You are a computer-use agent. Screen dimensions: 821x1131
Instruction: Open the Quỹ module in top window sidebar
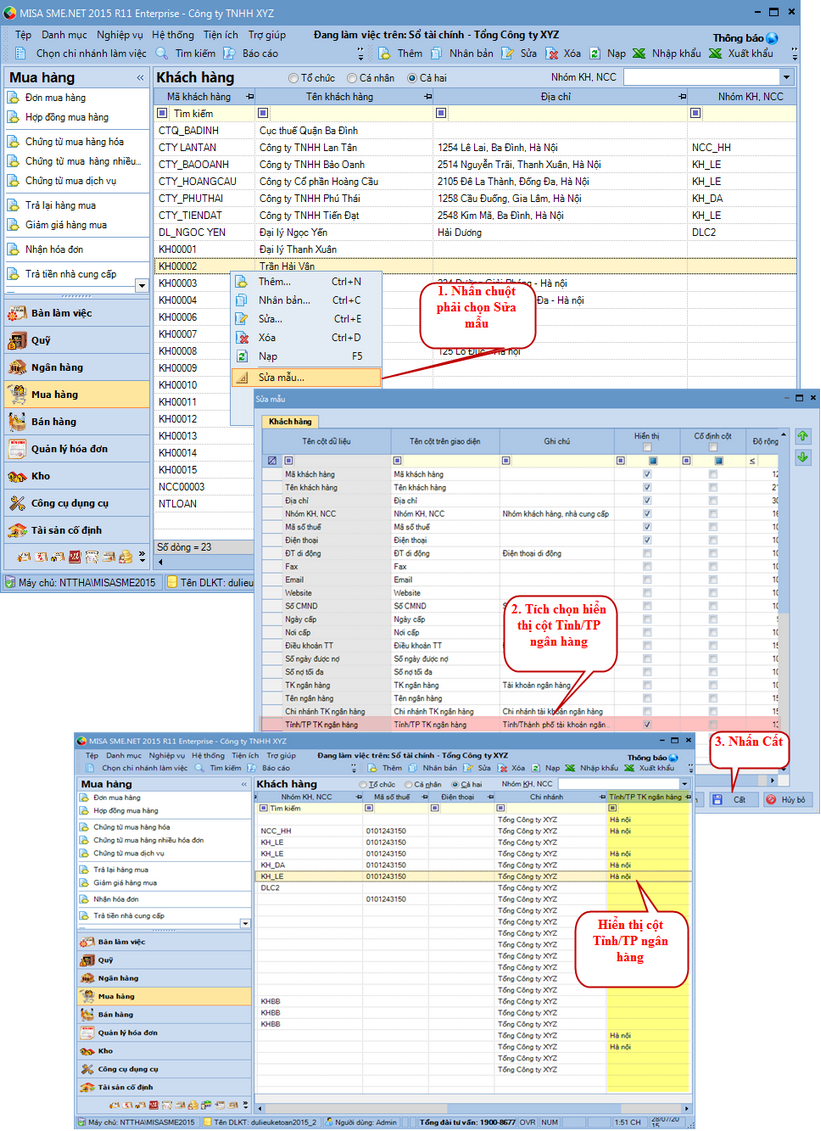(76, 340)
